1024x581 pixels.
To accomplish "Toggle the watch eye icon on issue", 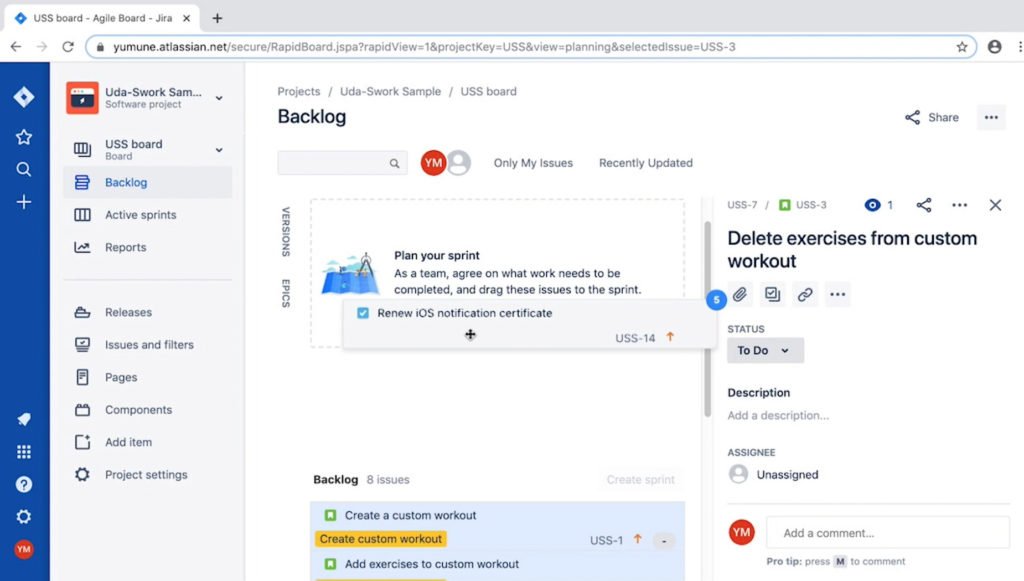I will point(872,205).
